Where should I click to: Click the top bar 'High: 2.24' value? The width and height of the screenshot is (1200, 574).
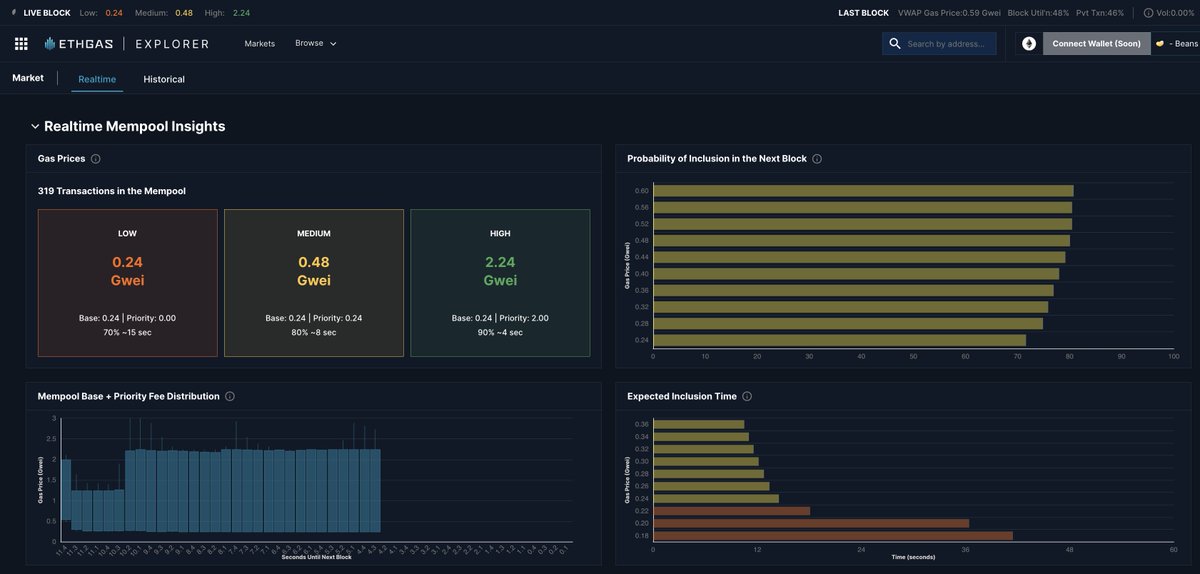click(228, 13)
